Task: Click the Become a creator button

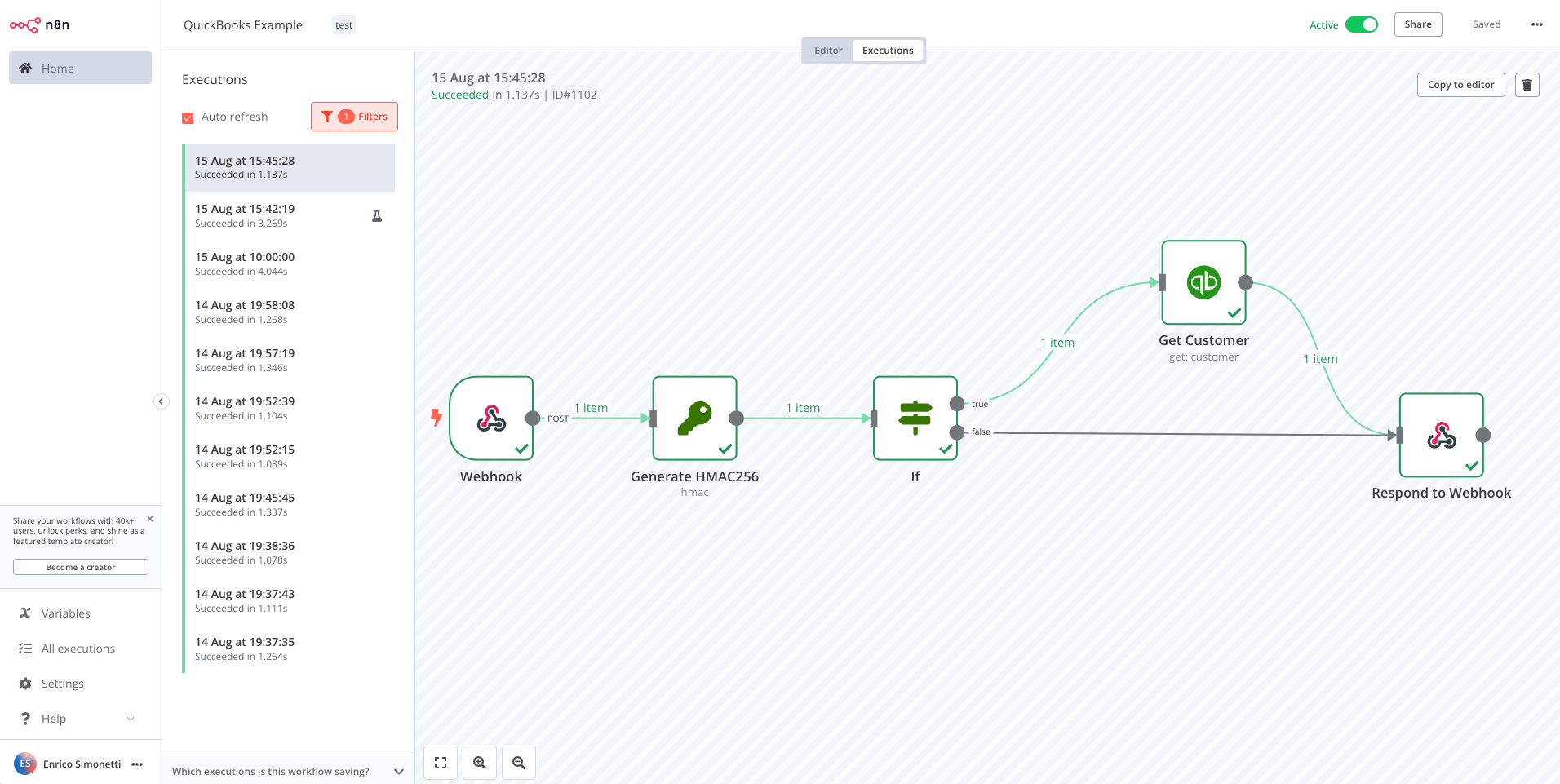Action: click(81, 567)
